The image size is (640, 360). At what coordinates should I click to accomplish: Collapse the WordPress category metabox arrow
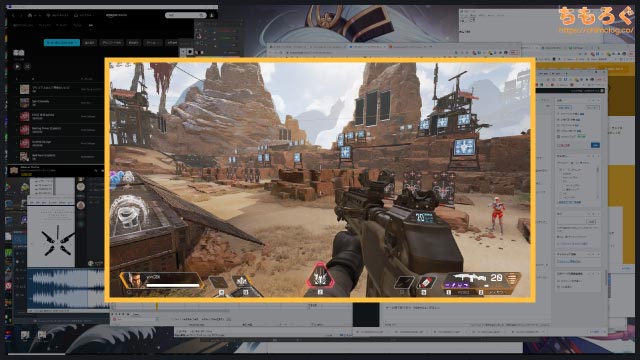598,156
